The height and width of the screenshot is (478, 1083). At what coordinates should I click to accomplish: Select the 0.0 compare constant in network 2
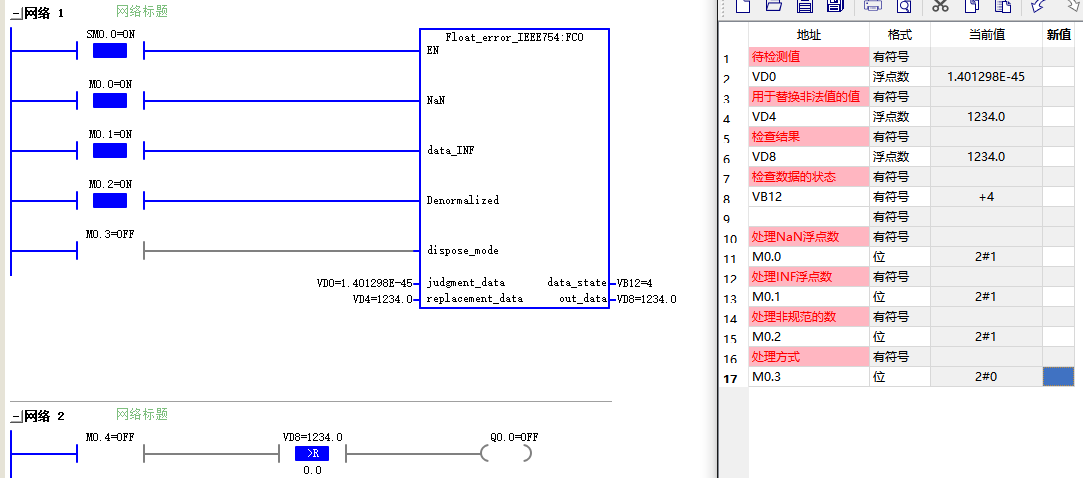tap(312, 470)
